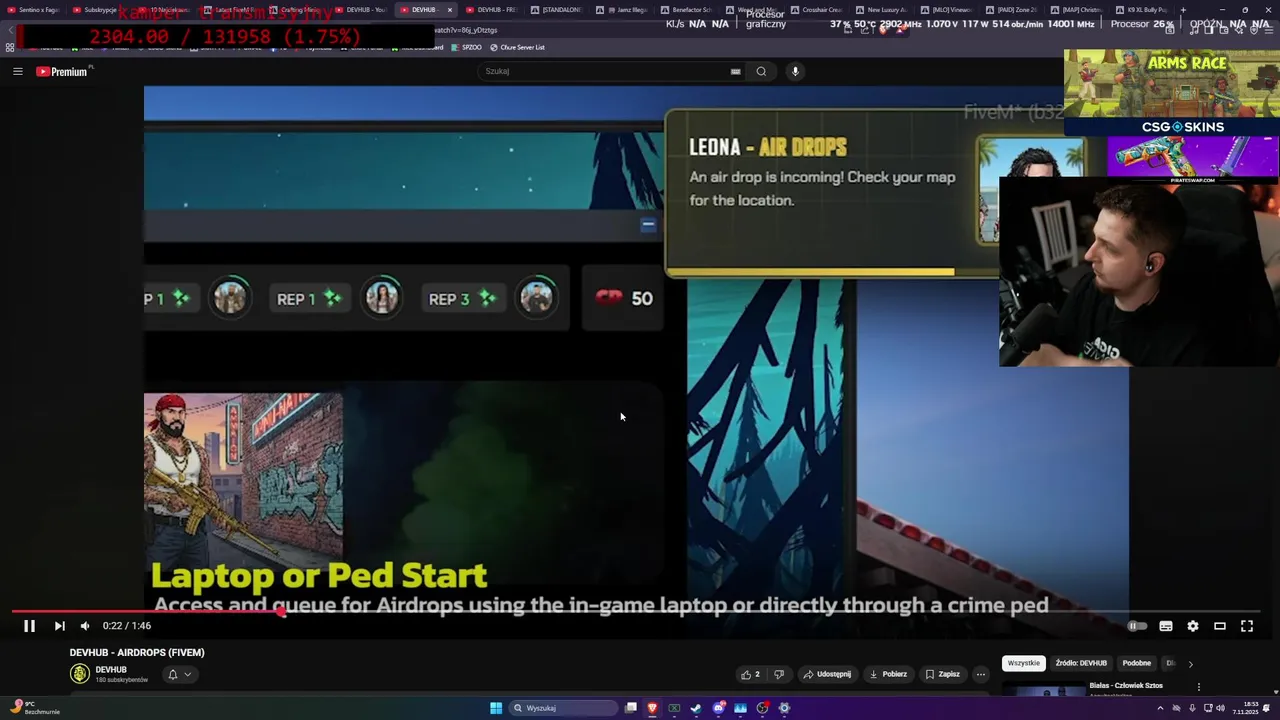Click the video title DEVHUB - AIRDROPS (FIVEM)

[137, 652]
